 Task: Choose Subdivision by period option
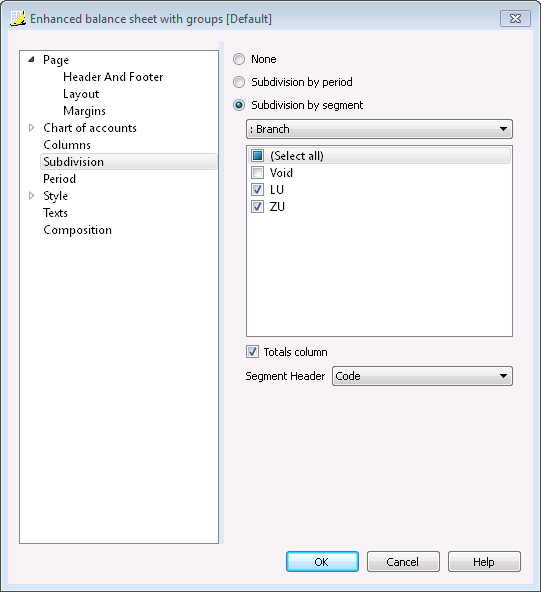tap(239, 82)
